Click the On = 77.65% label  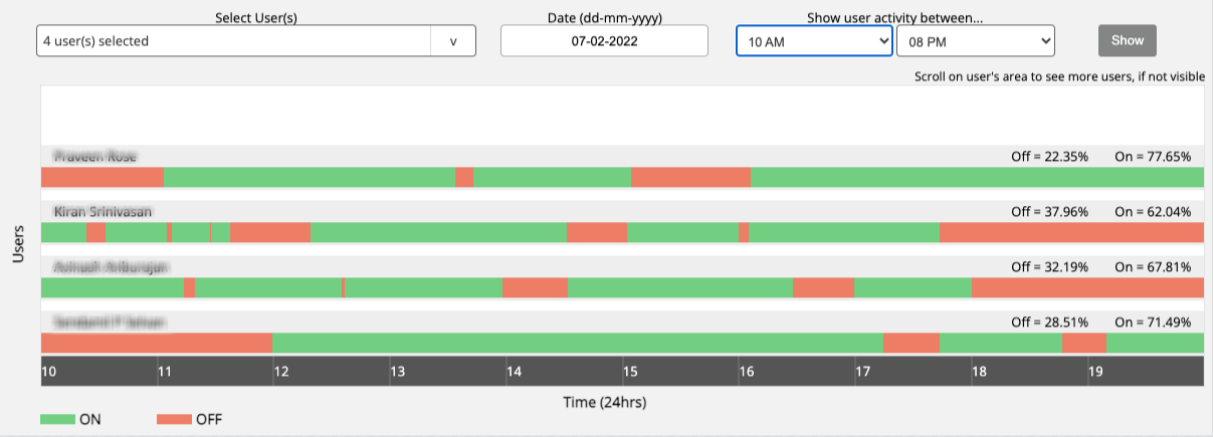point(1153,156)
